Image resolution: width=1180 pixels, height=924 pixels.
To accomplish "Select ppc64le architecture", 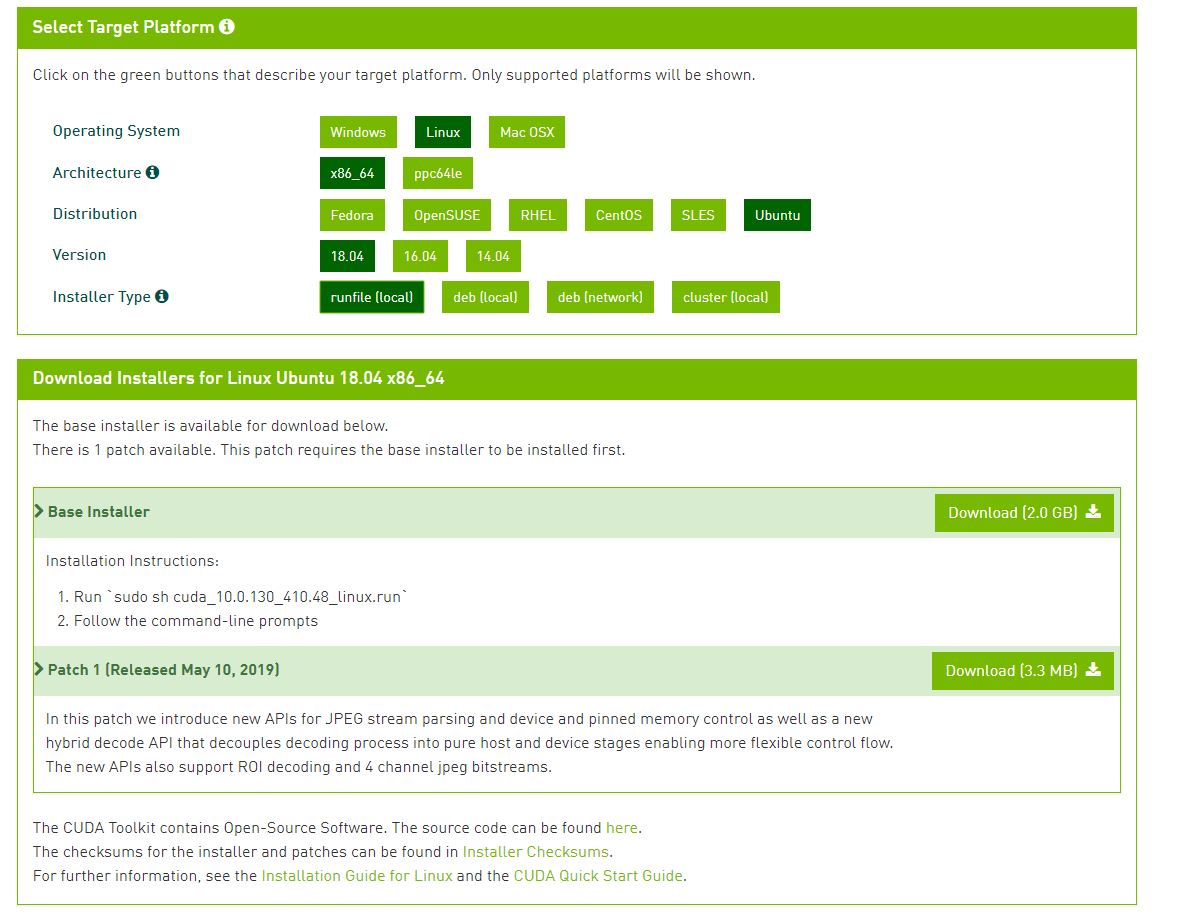I will 438,173.
